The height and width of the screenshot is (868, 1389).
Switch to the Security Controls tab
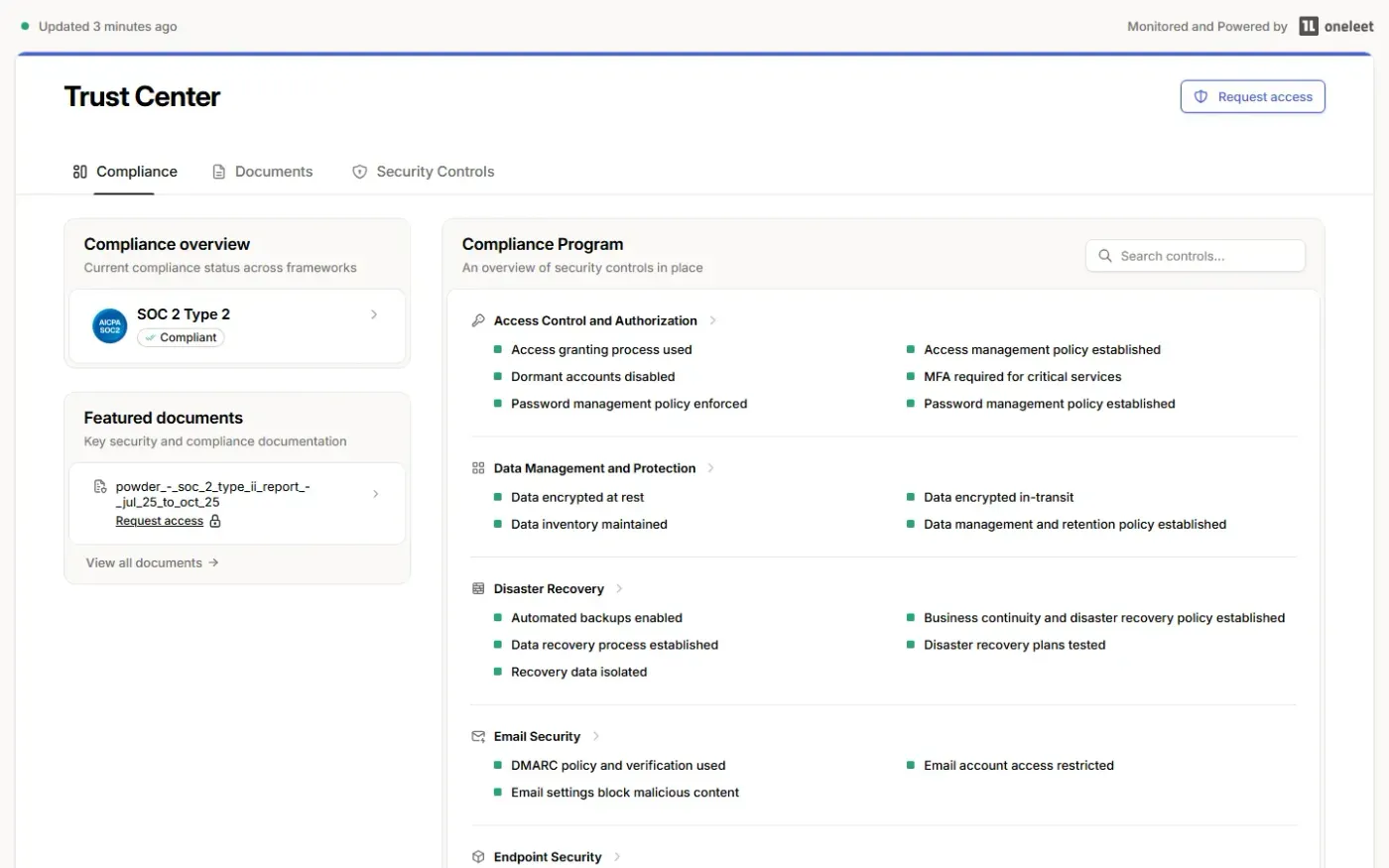(424, 172)
